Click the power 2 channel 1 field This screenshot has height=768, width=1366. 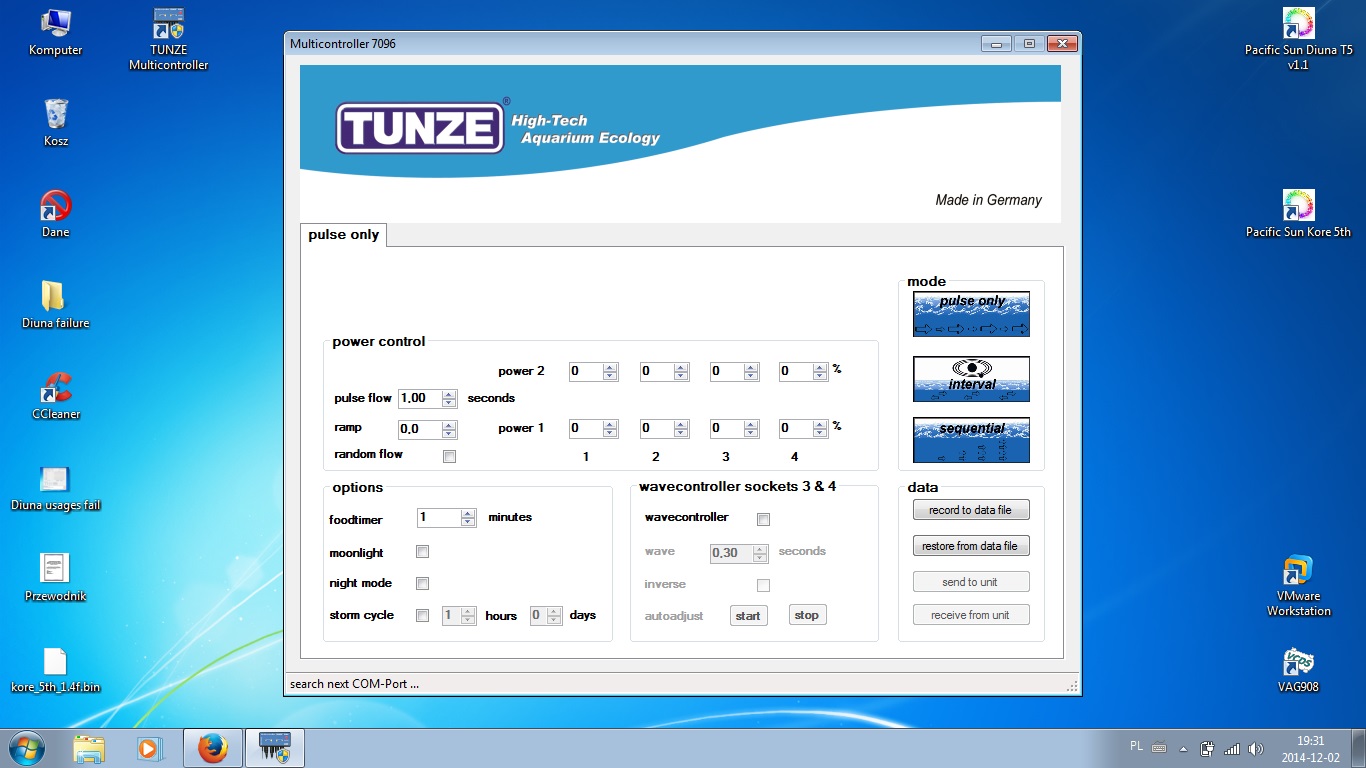click(585, 371)
